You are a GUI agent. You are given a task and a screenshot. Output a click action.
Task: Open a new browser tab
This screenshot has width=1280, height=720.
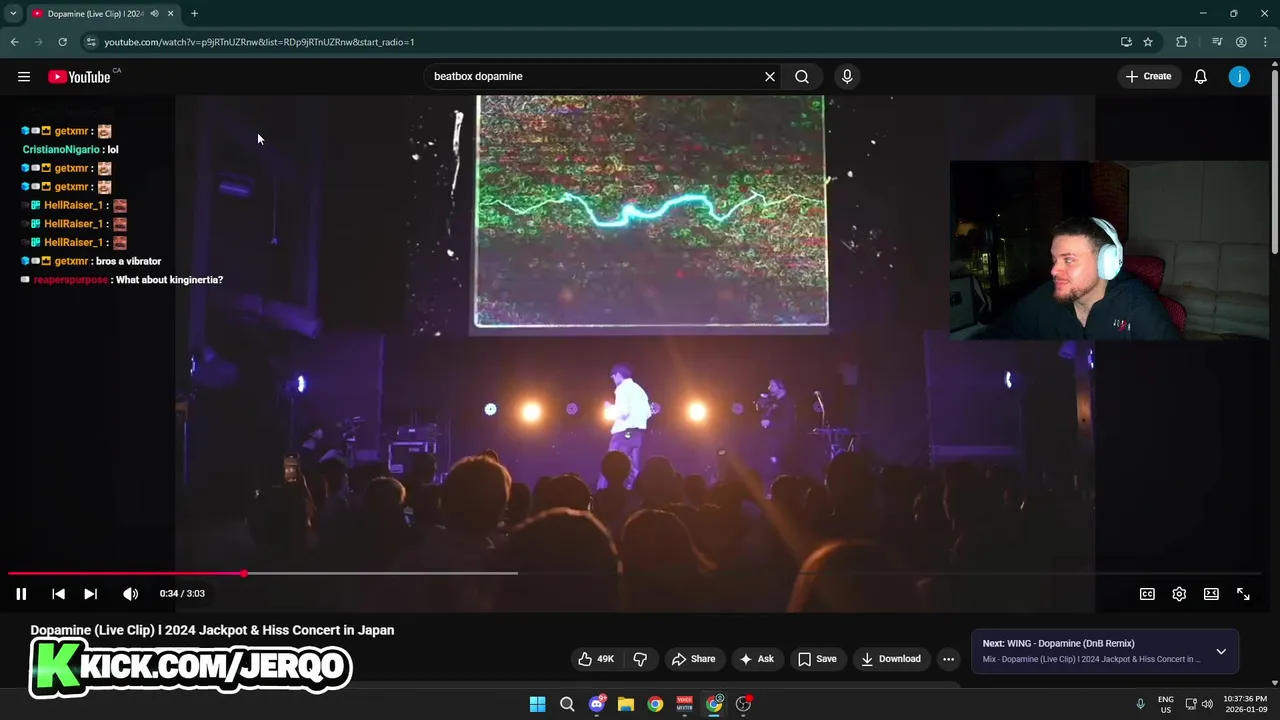[x=194, y=14]
